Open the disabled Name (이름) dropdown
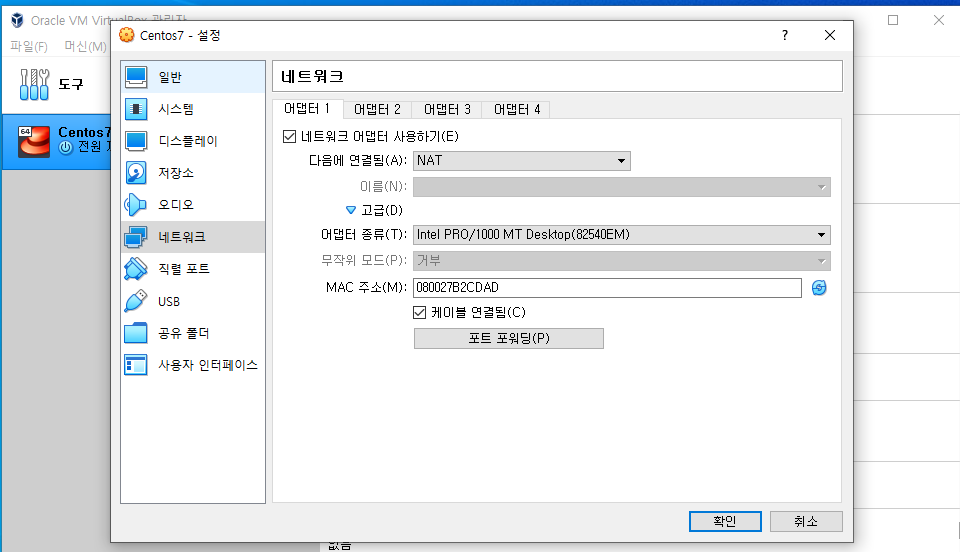Screen dimensions: 960x552 point(621,187)
